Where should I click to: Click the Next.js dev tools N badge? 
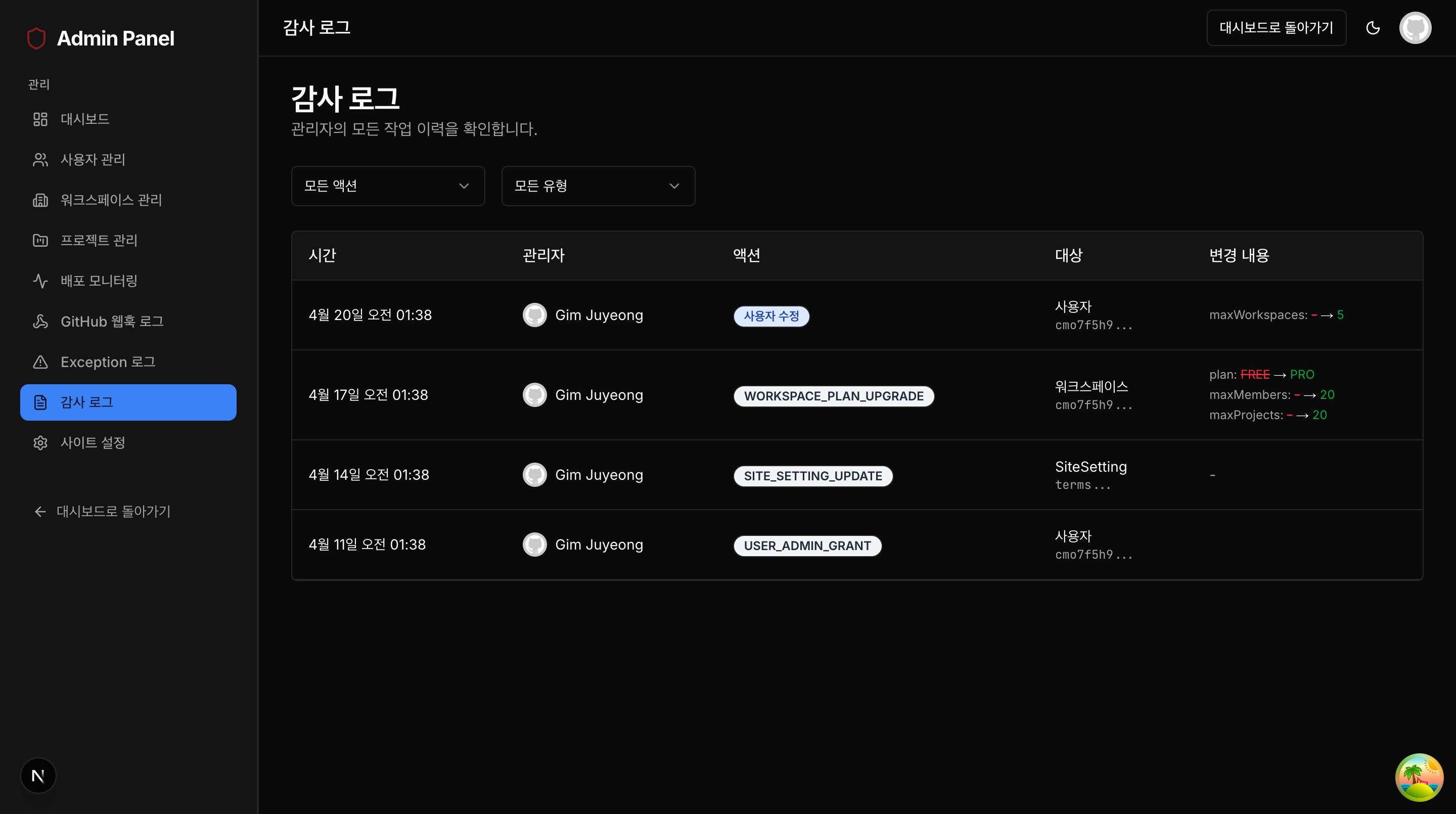(38, 776)
